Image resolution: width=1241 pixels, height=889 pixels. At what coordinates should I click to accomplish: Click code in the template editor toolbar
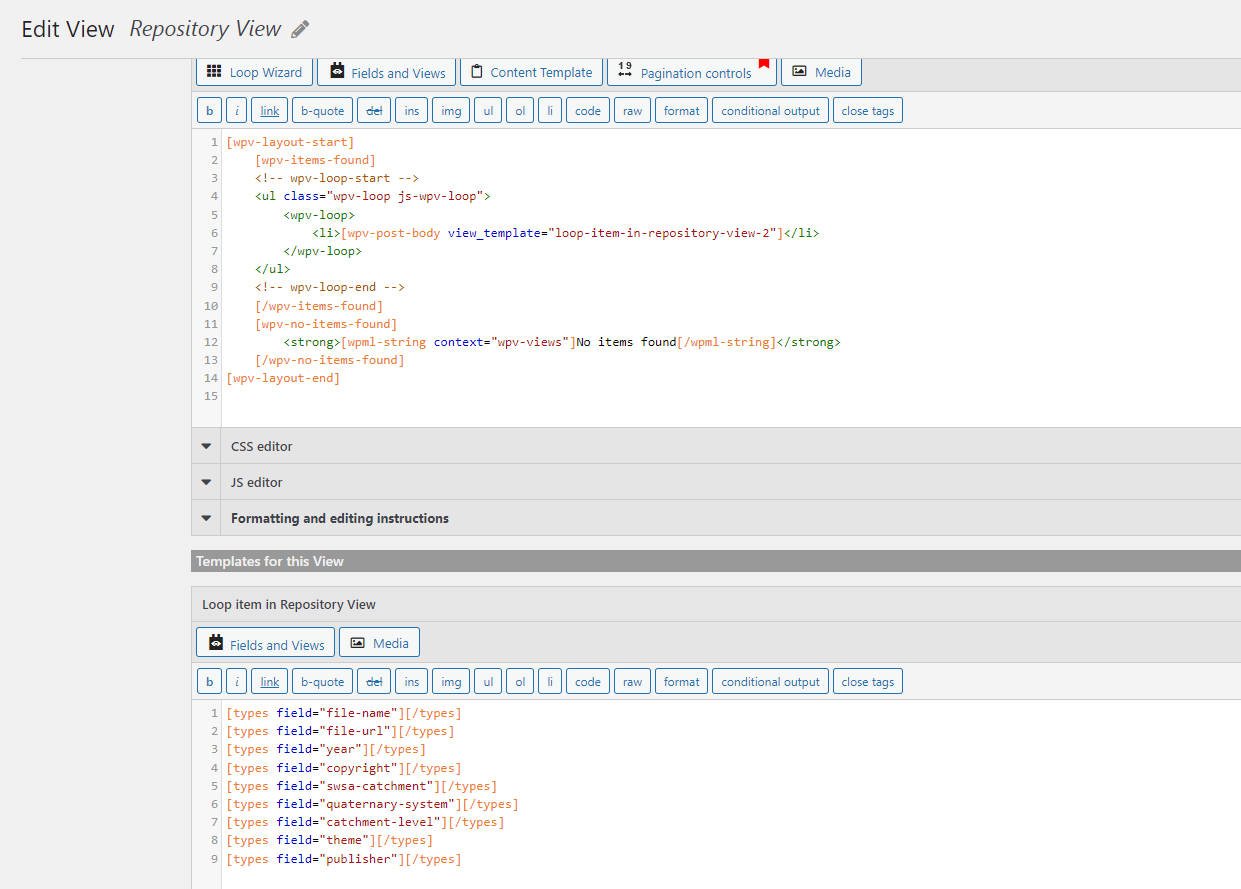[588, 682]
